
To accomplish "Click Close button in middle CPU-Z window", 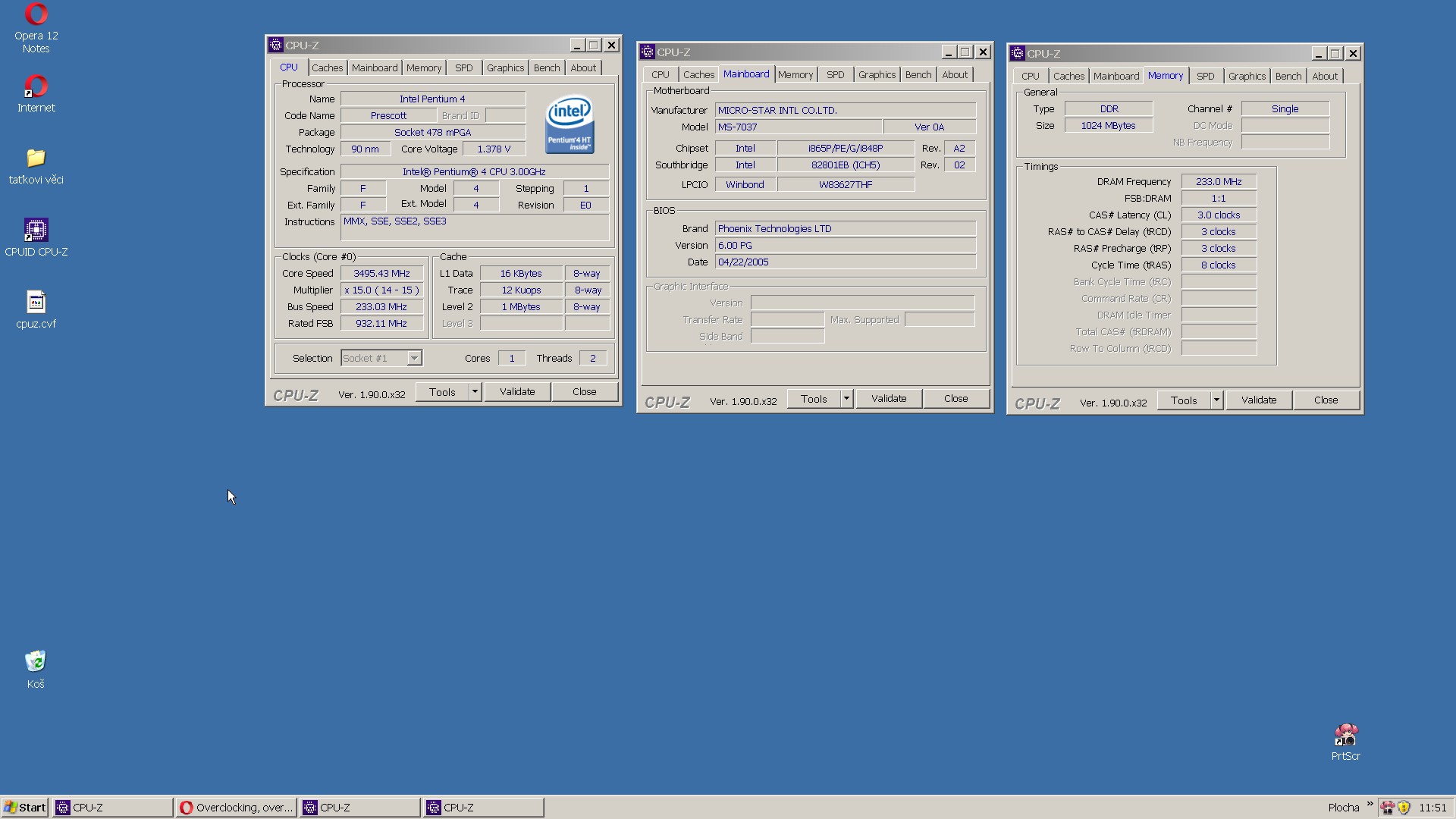I will point(956,399).
